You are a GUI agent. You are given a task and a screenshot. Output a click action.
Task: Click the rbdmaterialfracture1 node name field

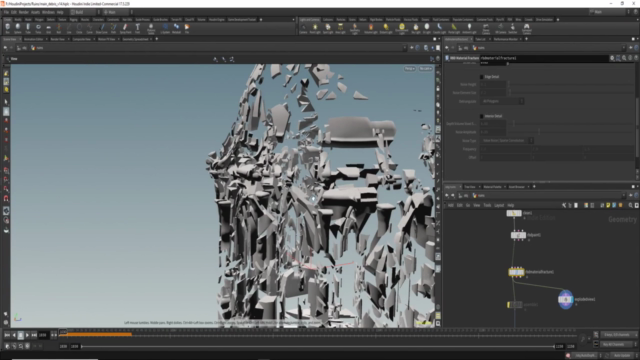(x=544, y=58)
